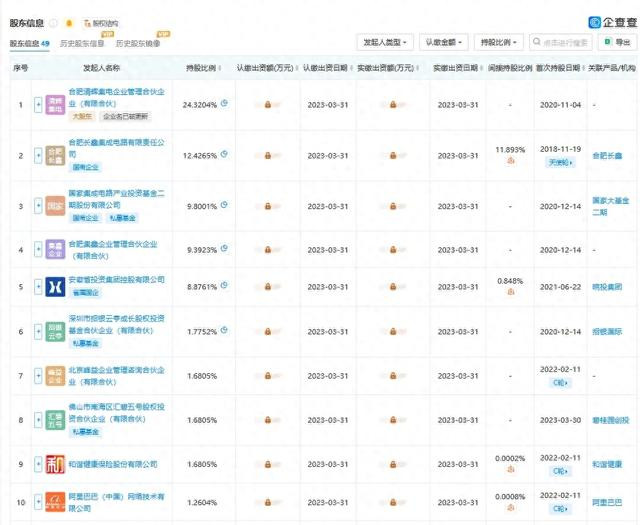
Task: Click the blue logo of 安徽省投资集团
Action: click(x=55, y=287)
